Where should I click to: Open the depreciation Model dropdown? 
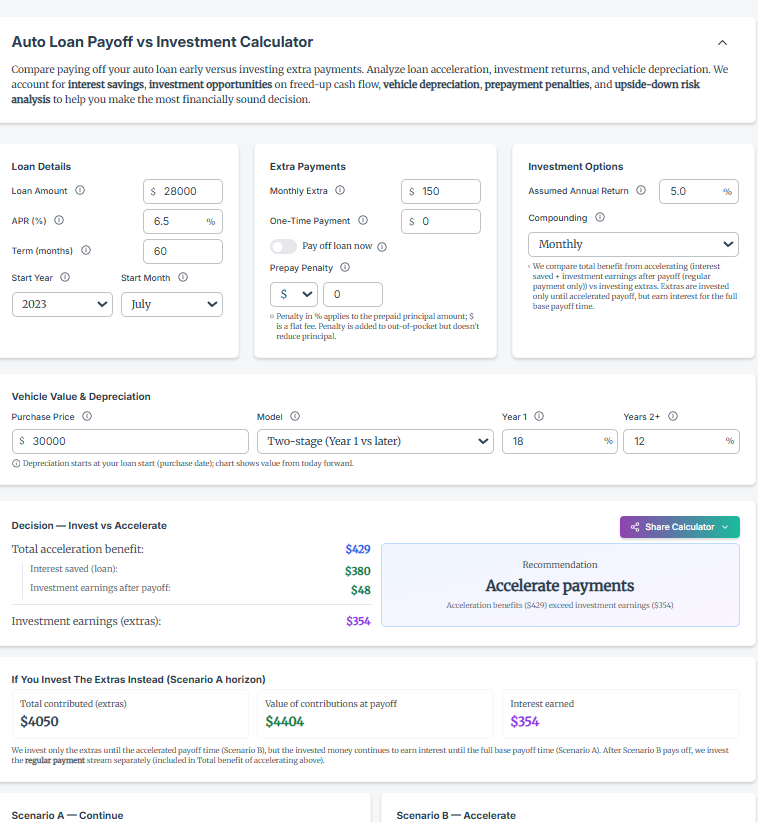click(x=375, y=441)
